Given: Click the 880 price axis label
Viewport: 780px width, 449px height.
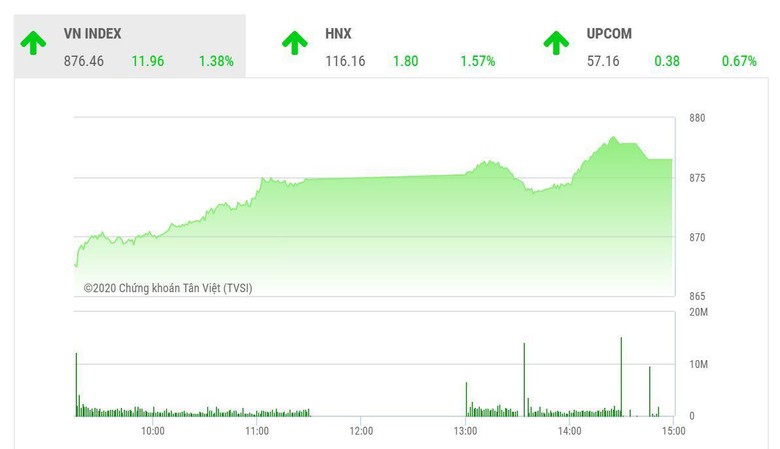Looking at the screenshot, I should (x=697, y=118).
